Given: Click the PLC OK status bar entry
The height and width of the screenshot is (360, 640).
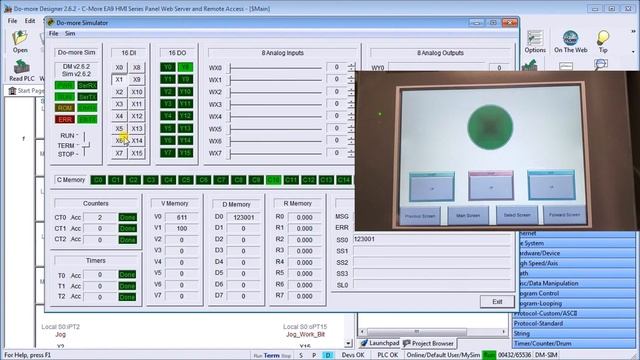Looking at the screenshot, I should click(x=387, y=355).
